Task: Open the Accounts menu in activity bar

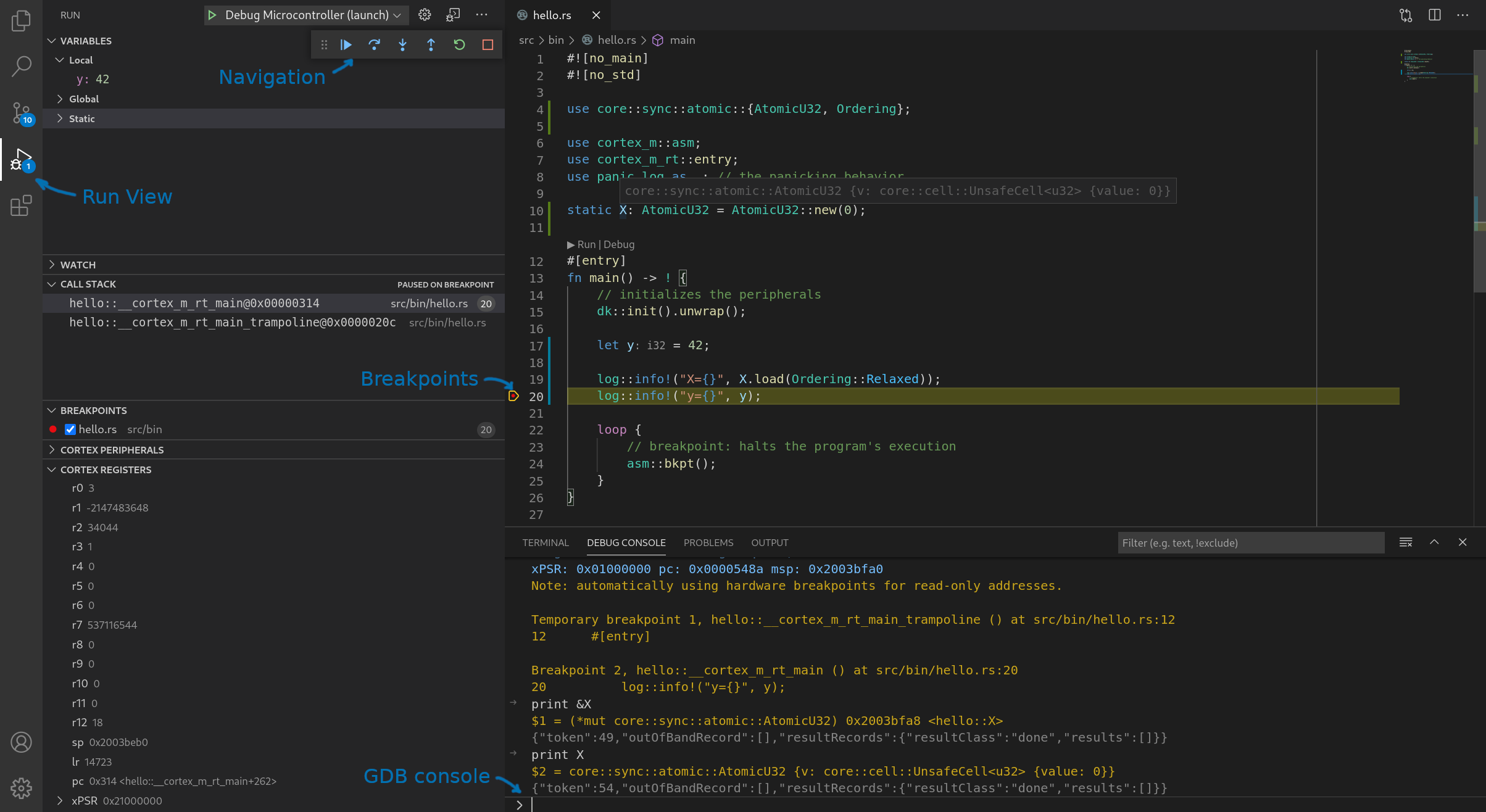Action: (x=21, y=742)
